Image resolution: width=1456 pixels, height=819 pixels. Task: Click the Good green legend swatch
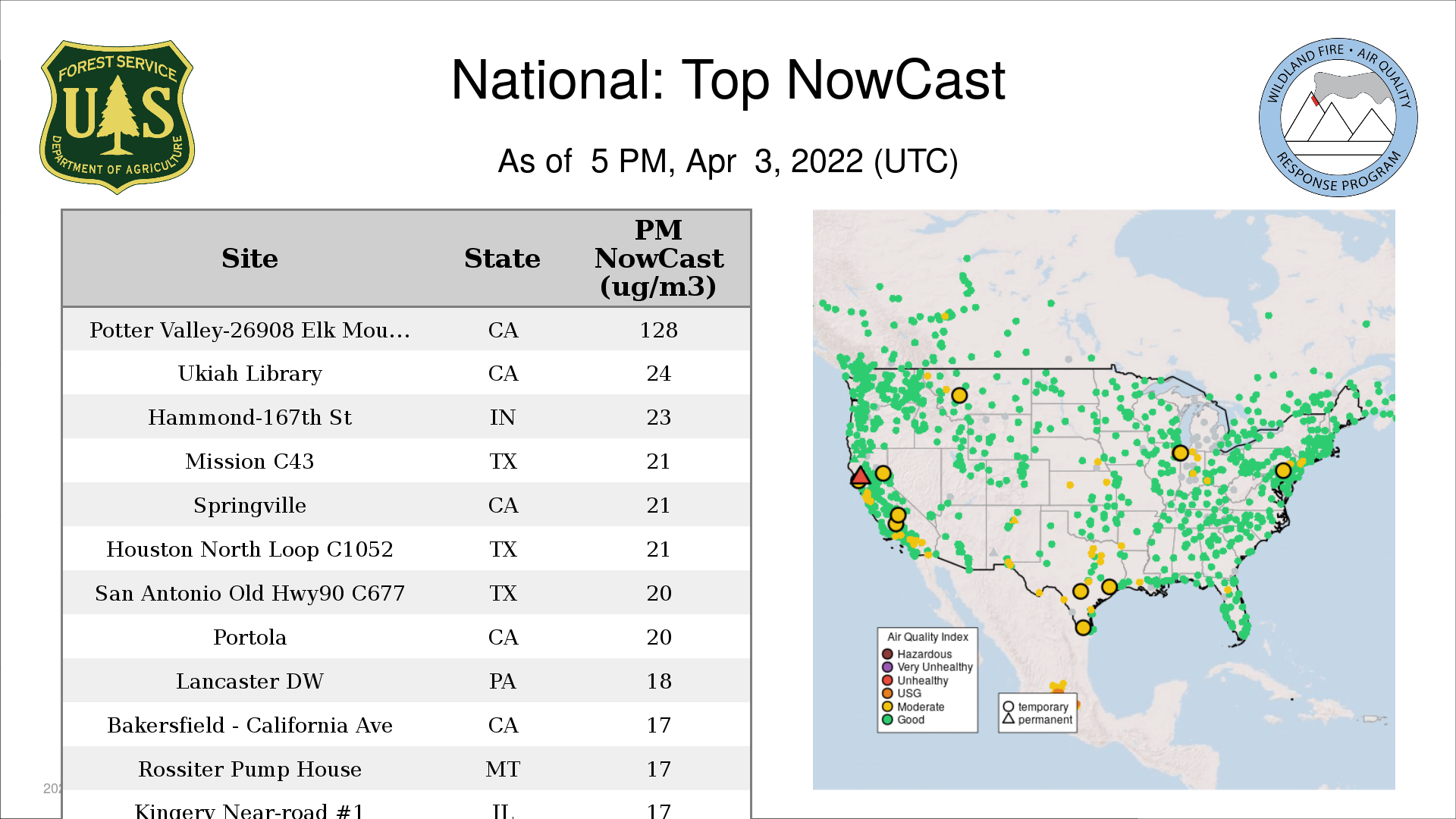click(x=887, y=720)
